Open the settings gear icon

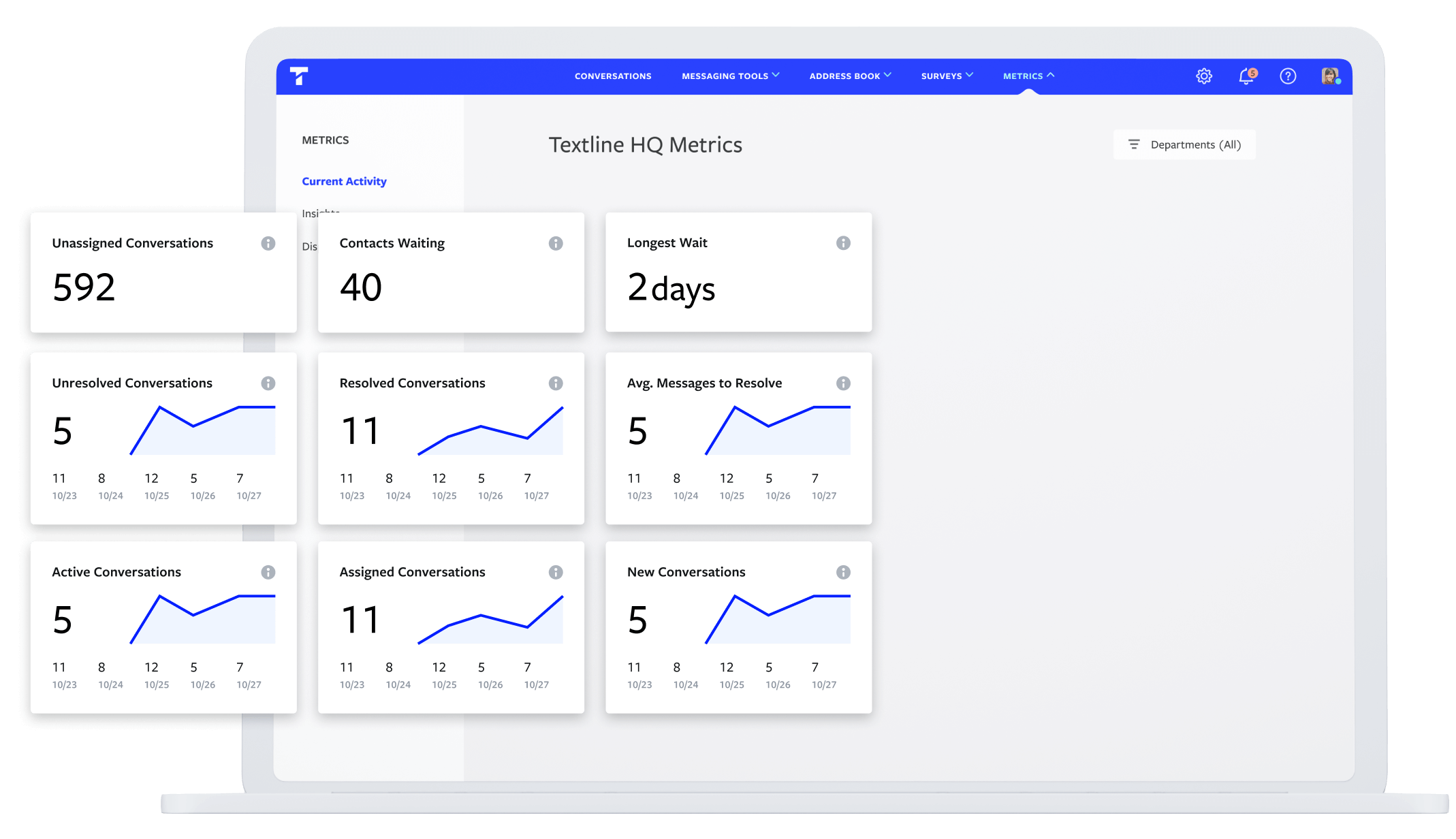pos(1204,76)
